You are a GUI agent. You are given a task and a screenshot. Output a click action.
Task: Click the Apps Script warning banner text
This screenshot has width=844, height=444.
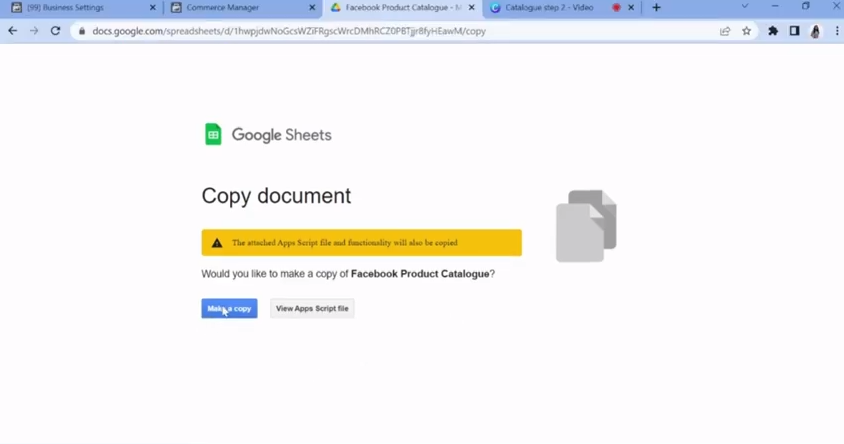click(x=344, y=243)
